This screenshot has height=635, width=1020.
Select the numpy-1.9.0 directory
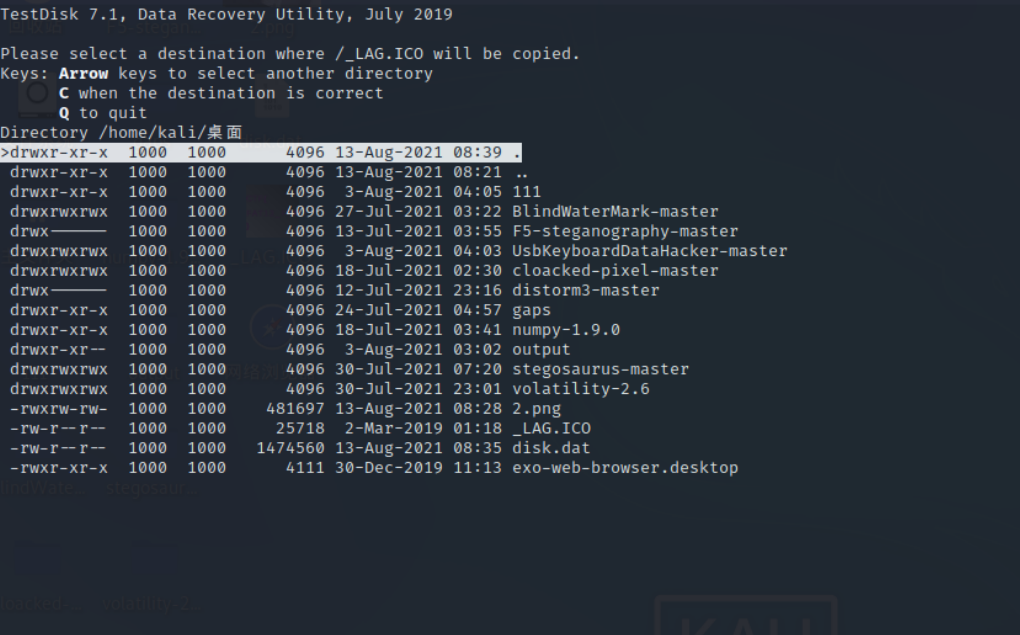pos(565,329)
